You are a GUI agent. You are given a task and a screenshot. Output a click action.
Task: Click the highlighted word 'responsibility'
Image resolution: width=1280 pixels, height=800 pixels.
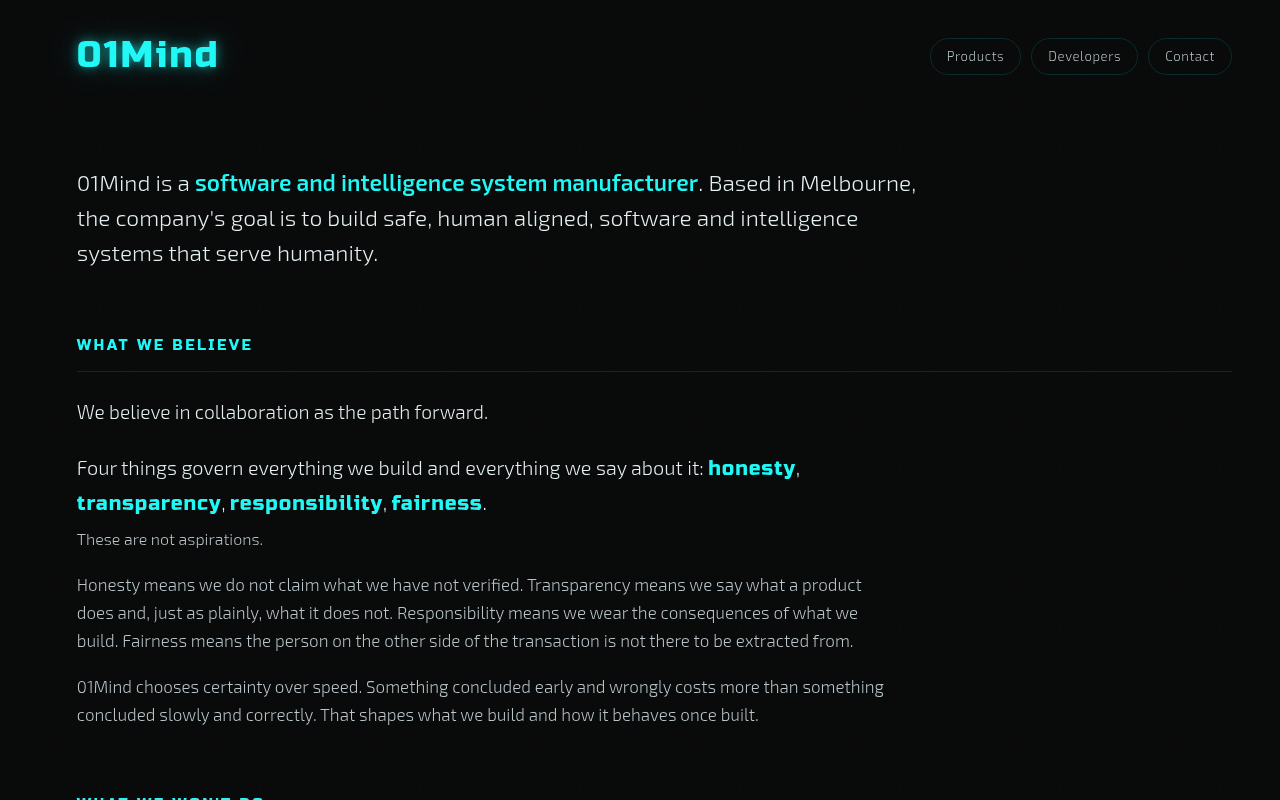click(306, 503)
